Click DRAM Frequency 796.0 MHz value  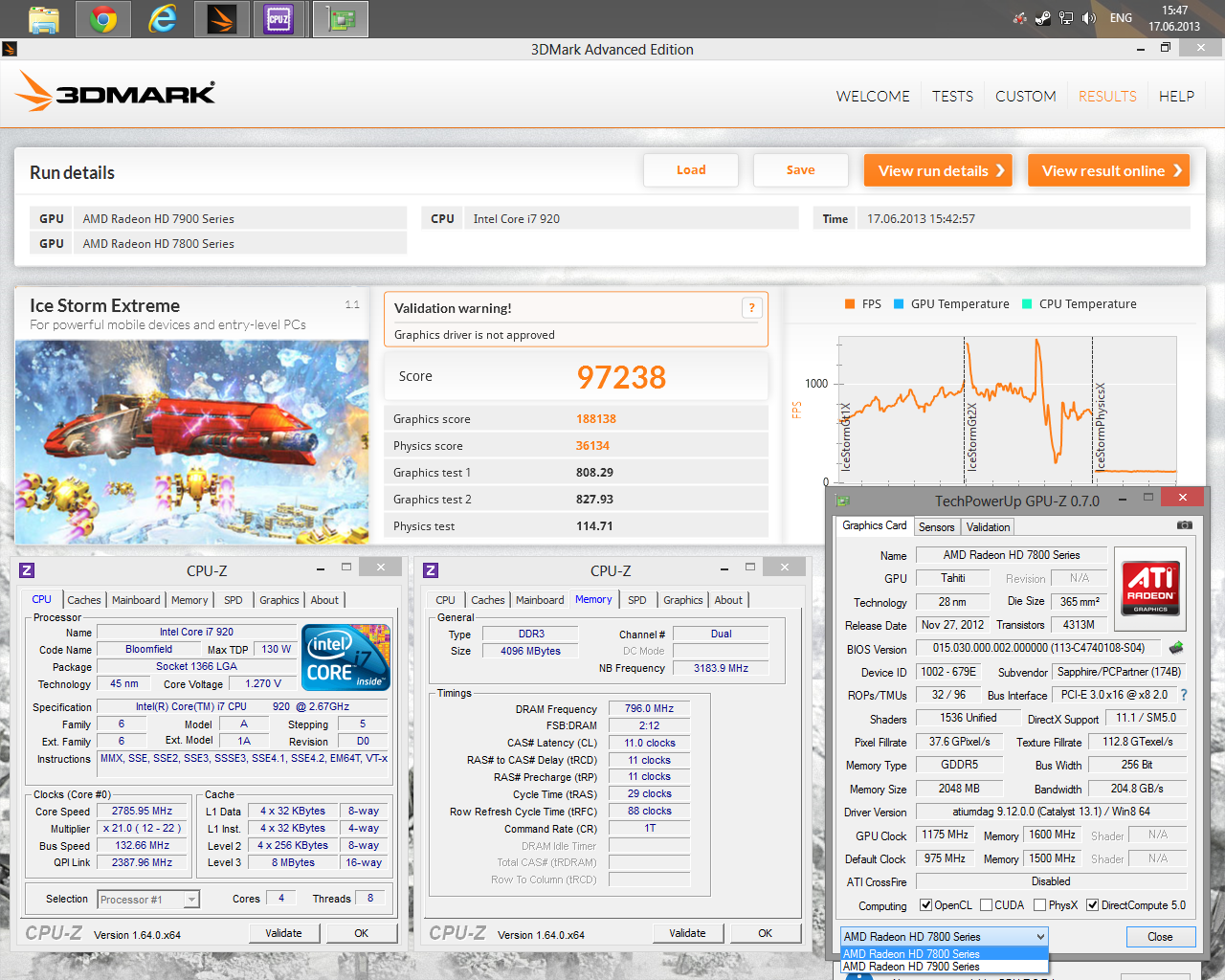tap(649, 709)
